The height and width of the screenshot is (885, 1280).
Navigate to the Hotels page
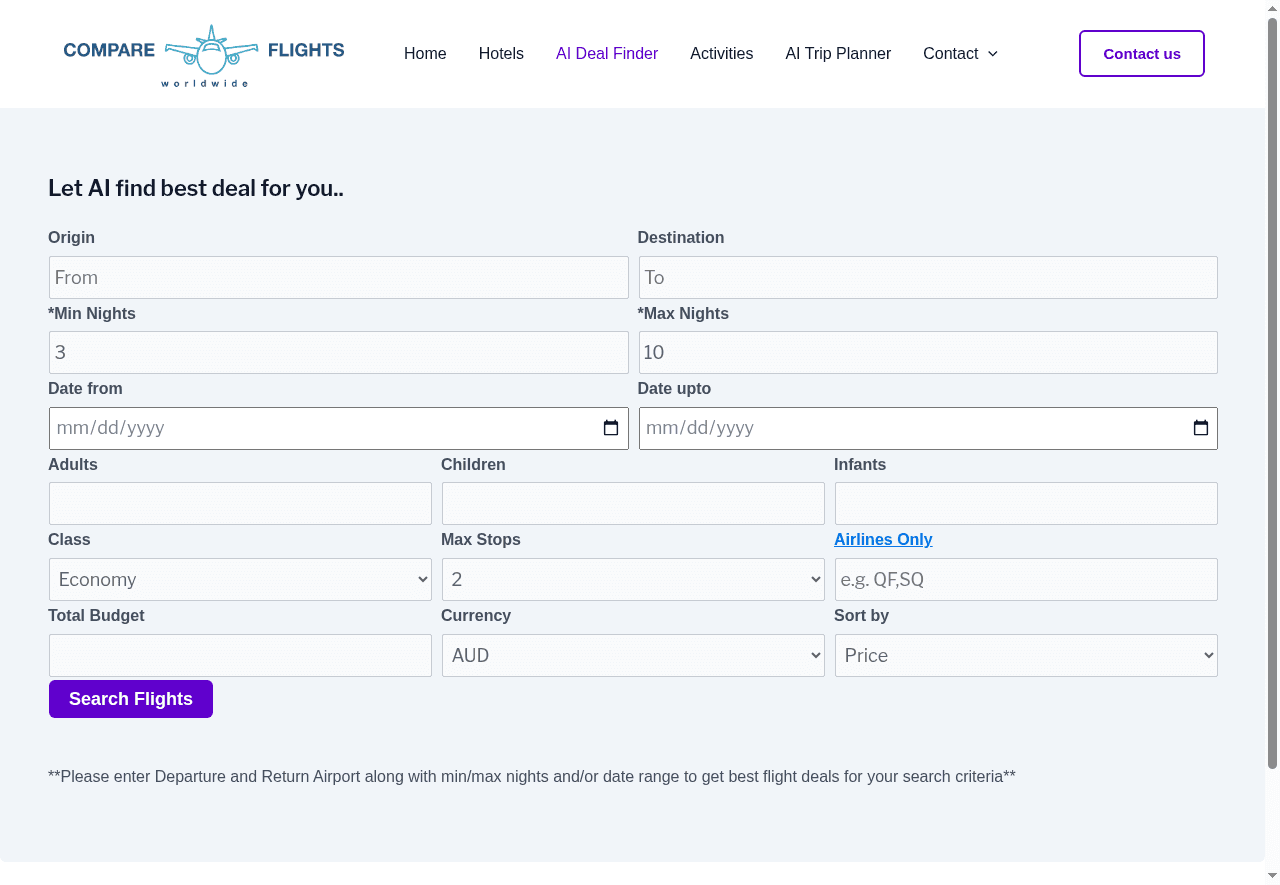pos(501,53)
